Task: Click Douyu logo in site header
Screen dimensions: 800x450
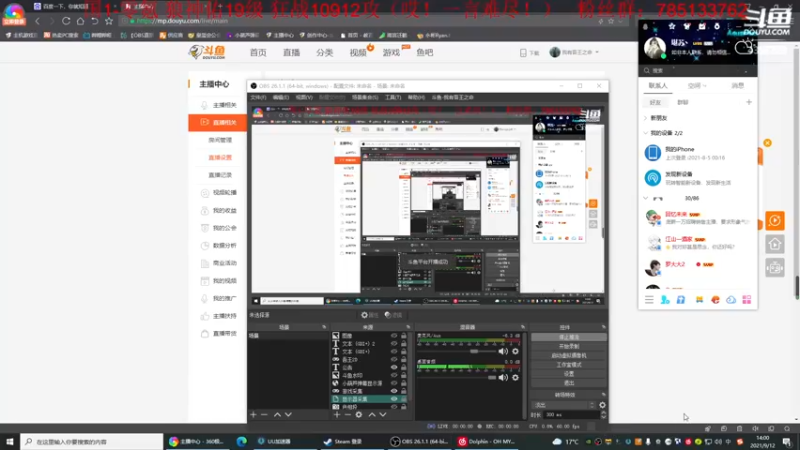Action: coord(207,52)
